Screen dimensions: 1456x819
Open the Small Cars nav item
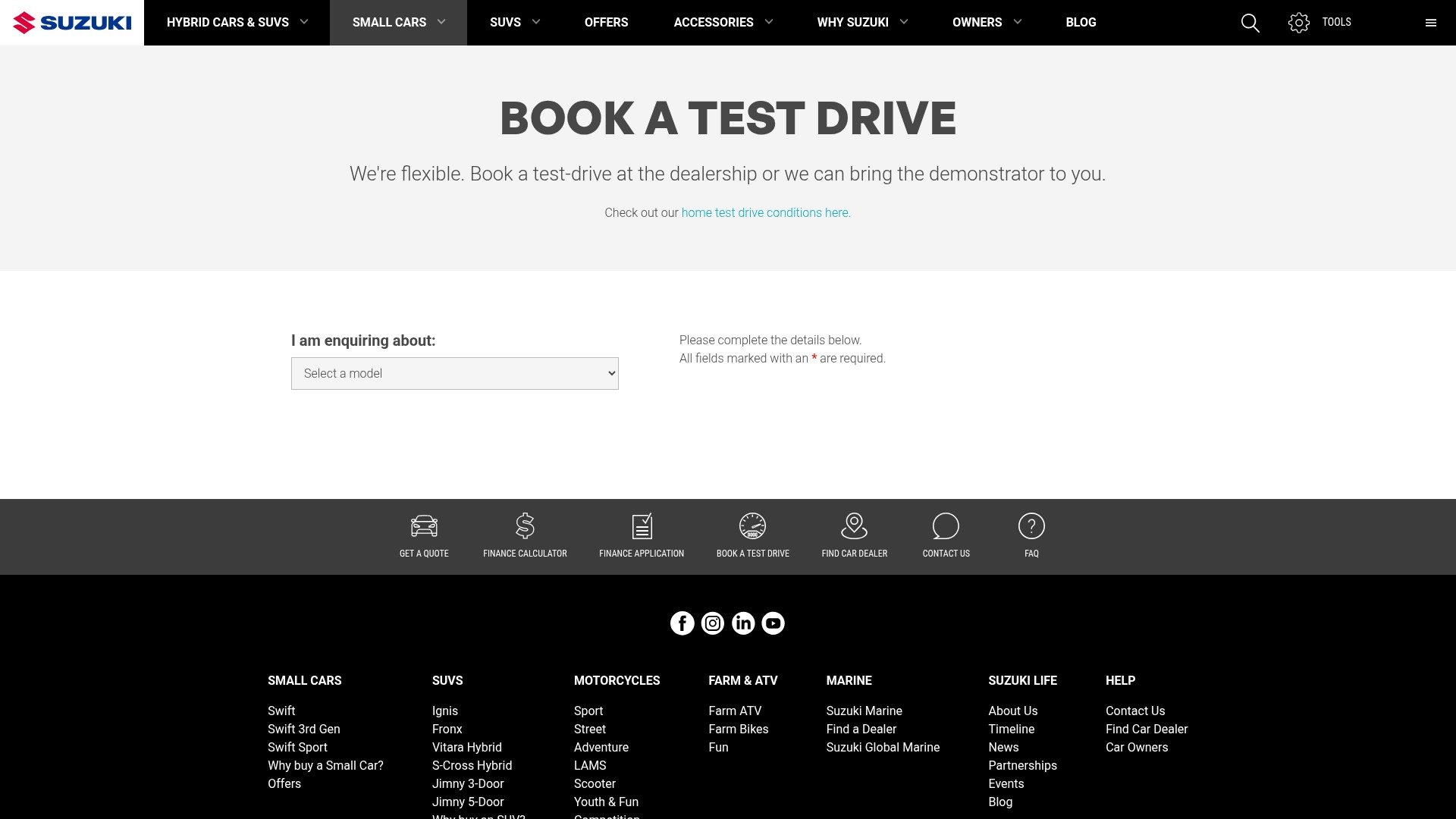[x=389, y=23]
